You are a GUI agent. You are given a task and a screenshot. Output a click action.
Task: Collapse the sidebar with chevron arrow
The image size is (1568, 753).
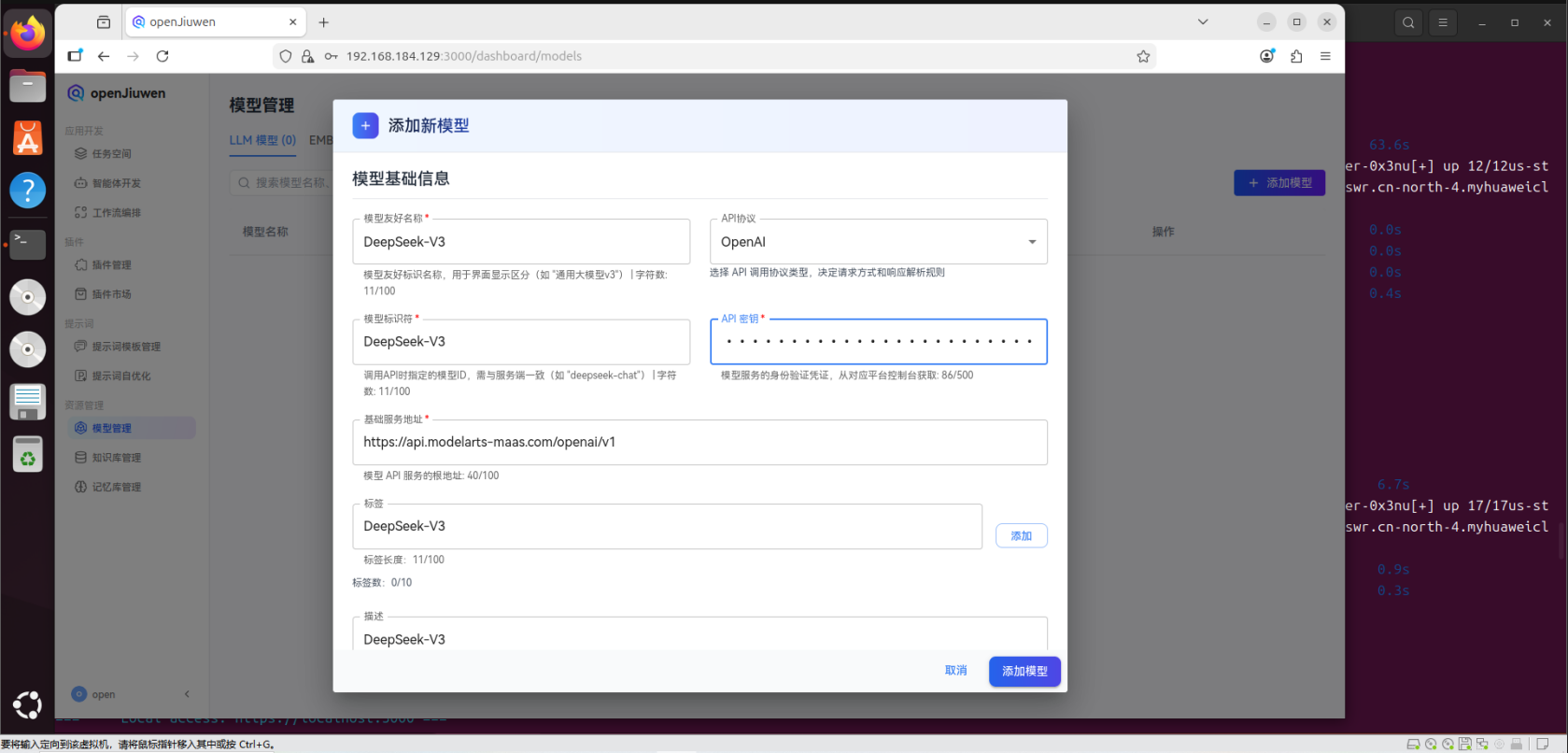coord(187,694)
